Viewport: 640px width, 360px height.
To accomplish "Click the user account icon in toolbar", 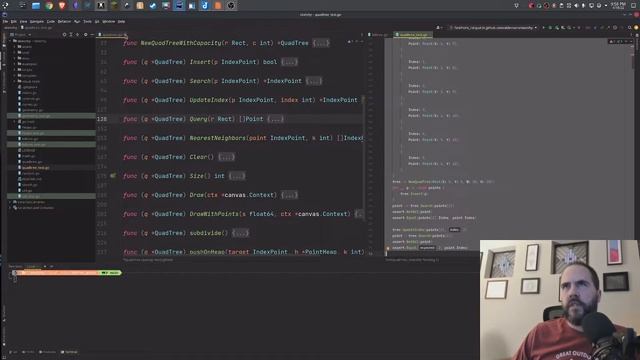I will point(438,28).
